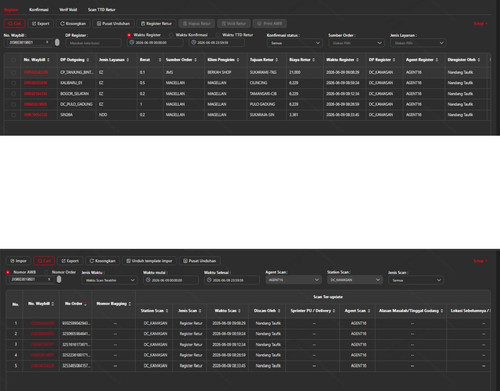500x391 pixels.
Task: Click Kosongkan in the Register tab toolbar
Action: [73, 24]
